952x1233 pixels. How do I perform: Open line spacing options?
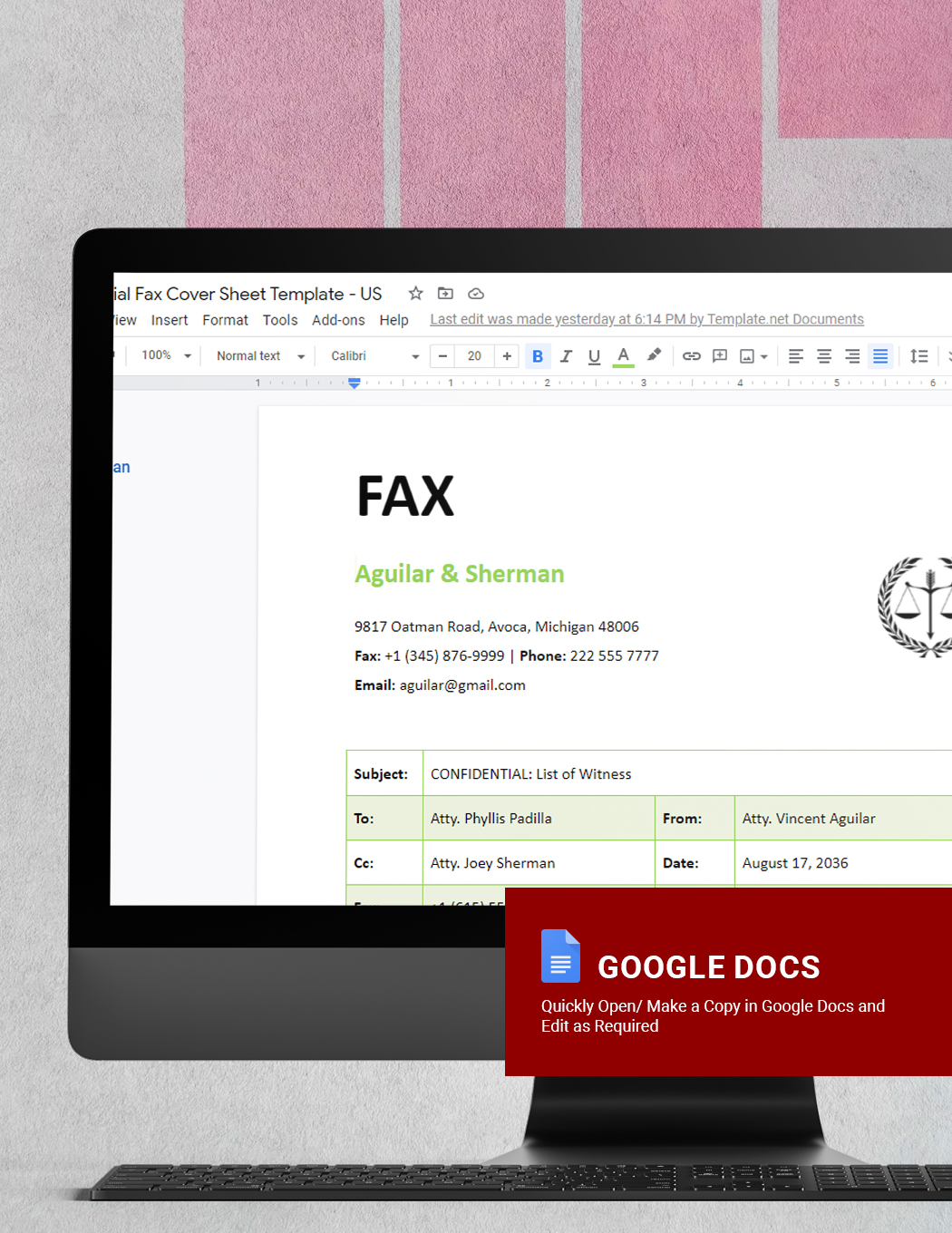tap(918, 355)
